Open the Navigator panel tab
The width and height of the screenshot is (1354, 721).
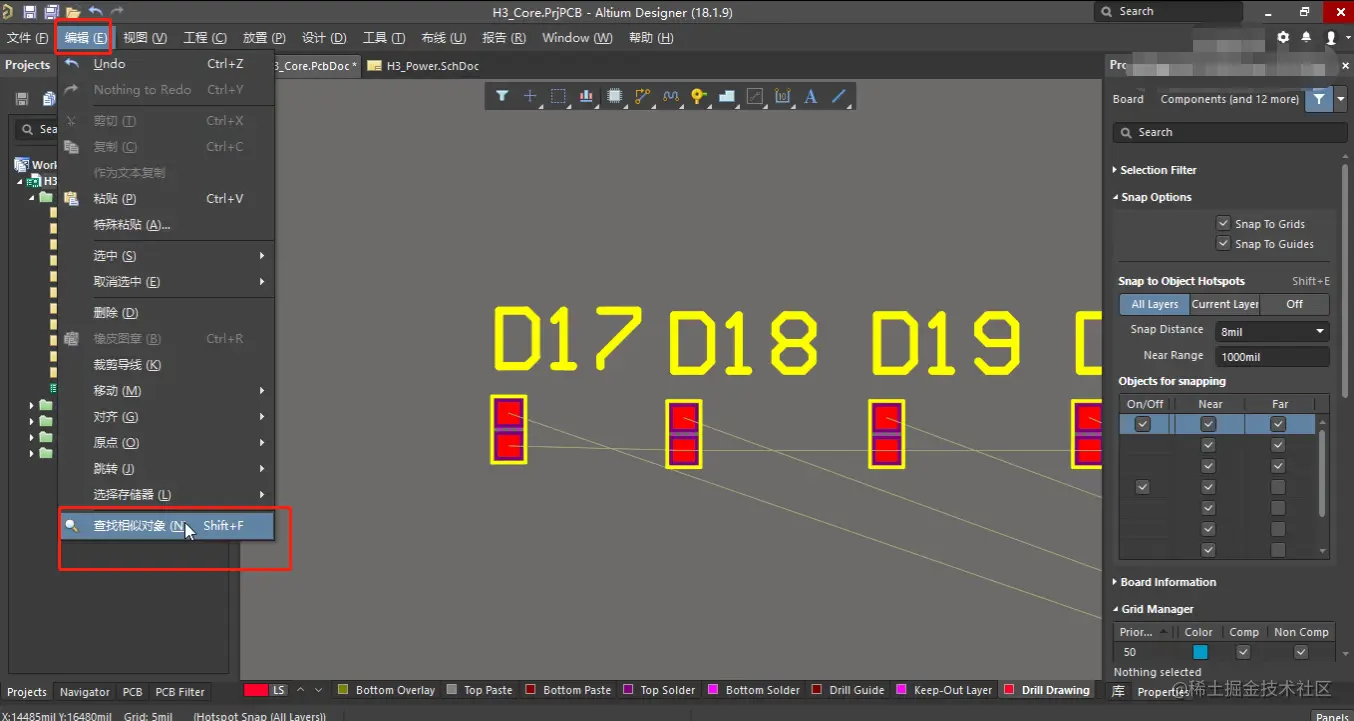pyautogui.click(x=85, y=692)
